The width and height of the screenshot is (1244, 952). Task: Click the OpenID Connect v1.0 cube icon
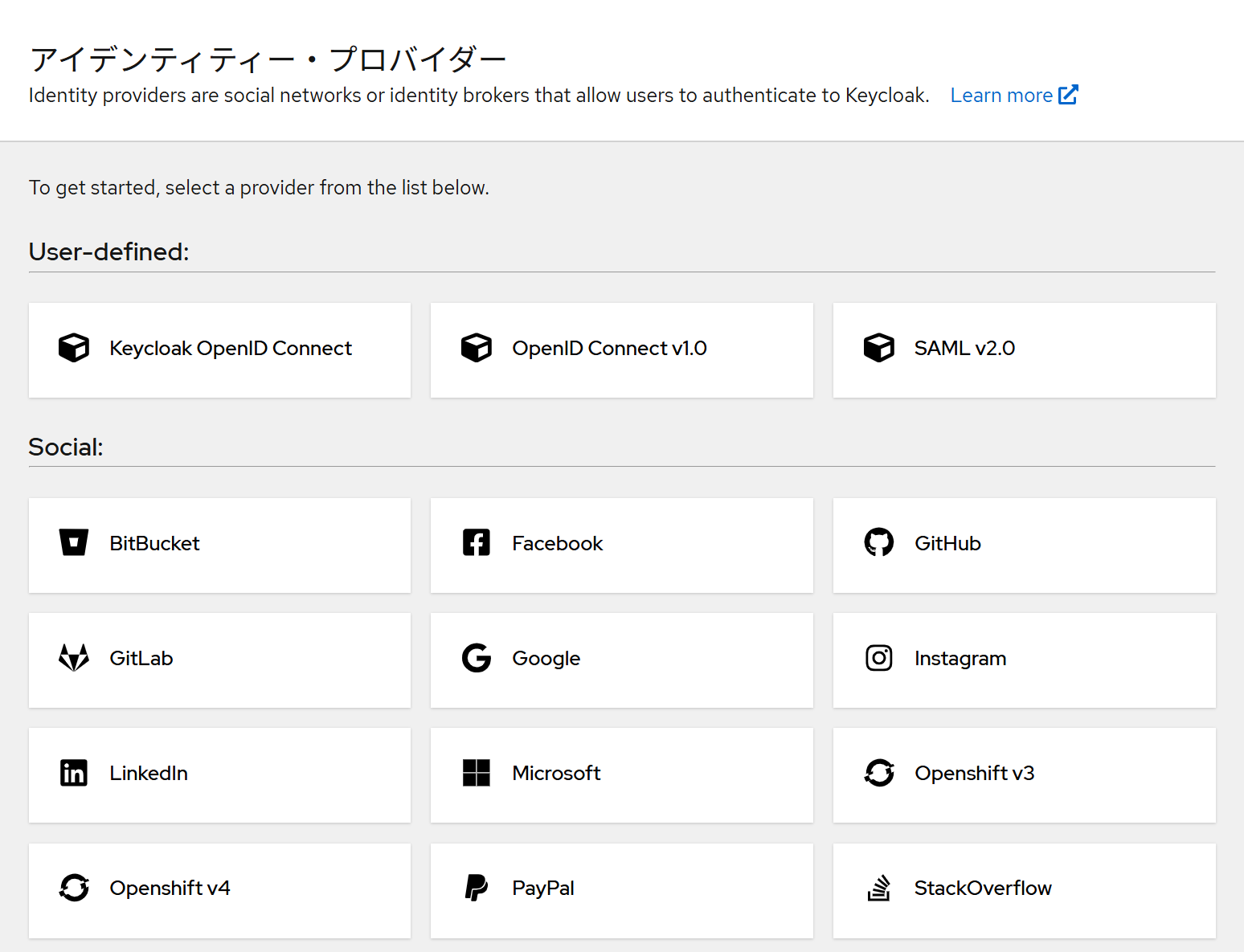477,348
